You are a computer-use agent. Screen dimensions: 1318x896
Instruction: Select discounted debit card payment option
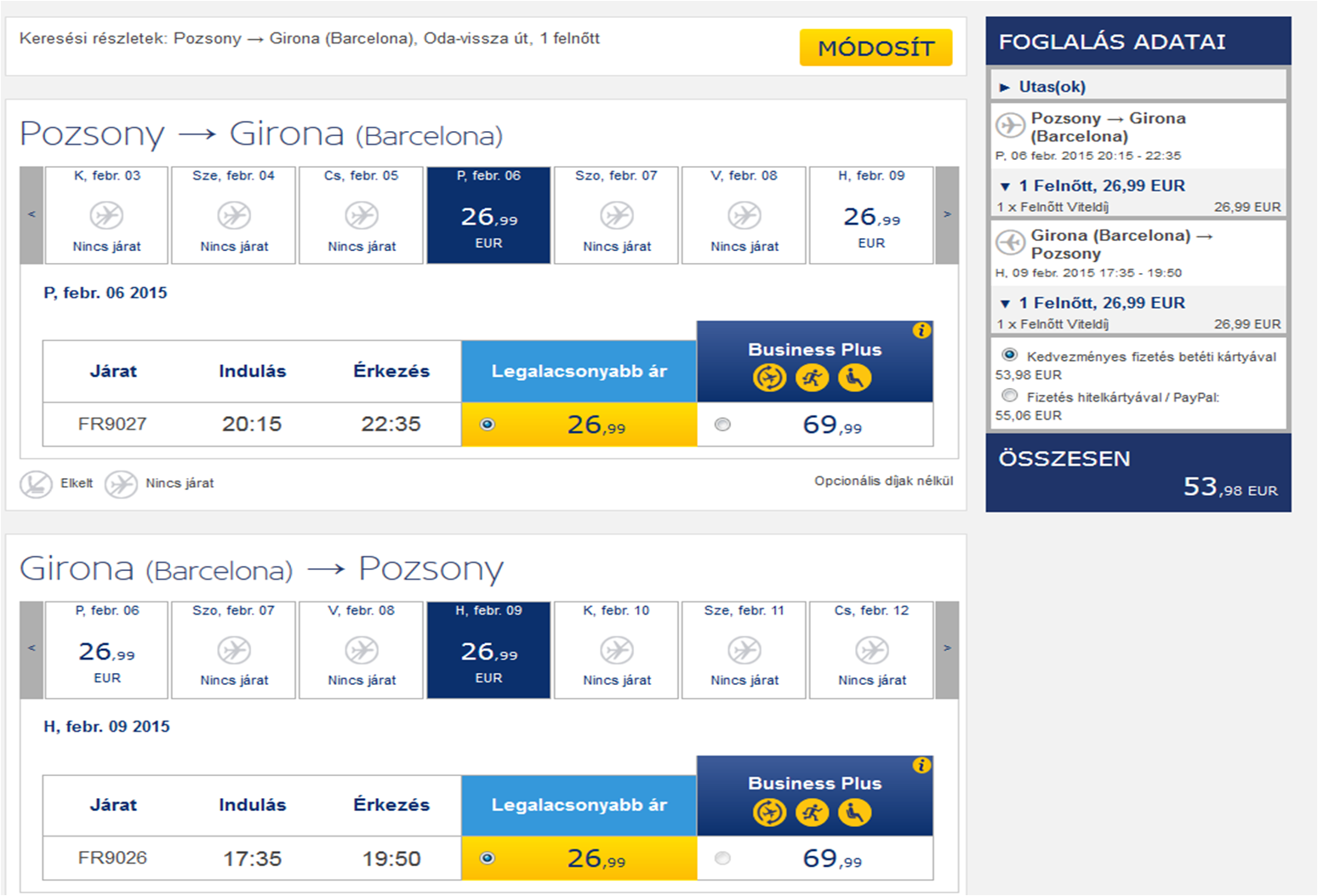coord(1009,355)
